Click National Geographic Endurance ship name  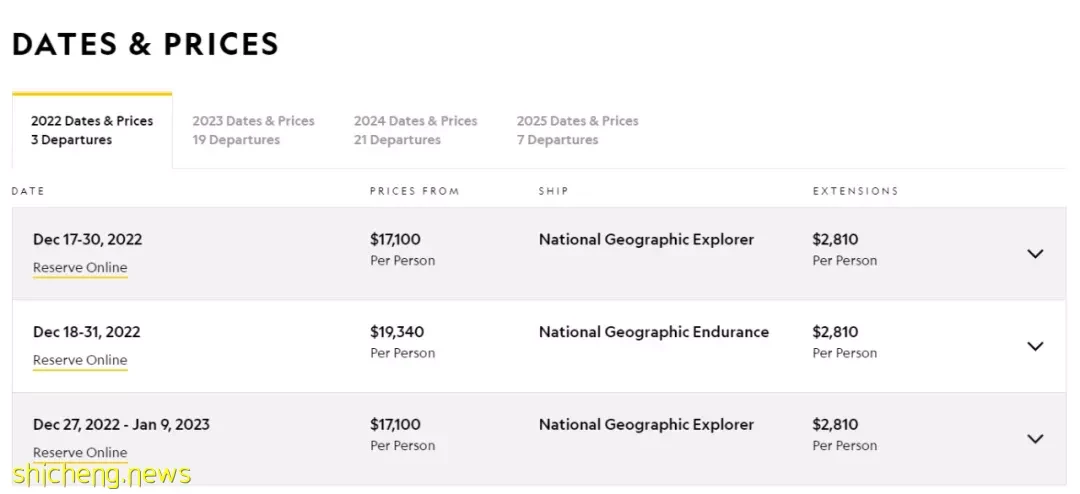[654, 332]
